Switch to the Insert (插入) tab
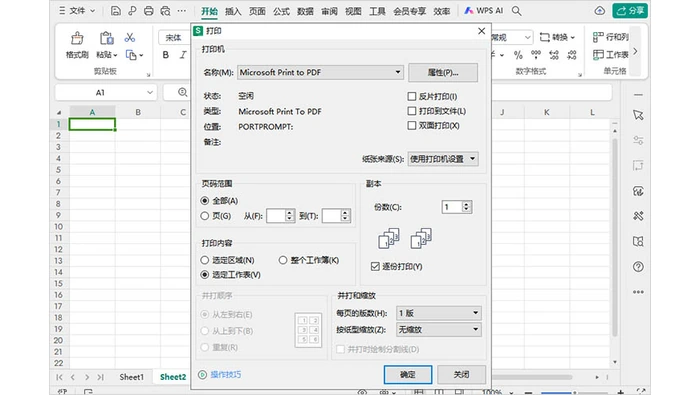The height and width of the screenshot is (395, 700). coord(233,11)
